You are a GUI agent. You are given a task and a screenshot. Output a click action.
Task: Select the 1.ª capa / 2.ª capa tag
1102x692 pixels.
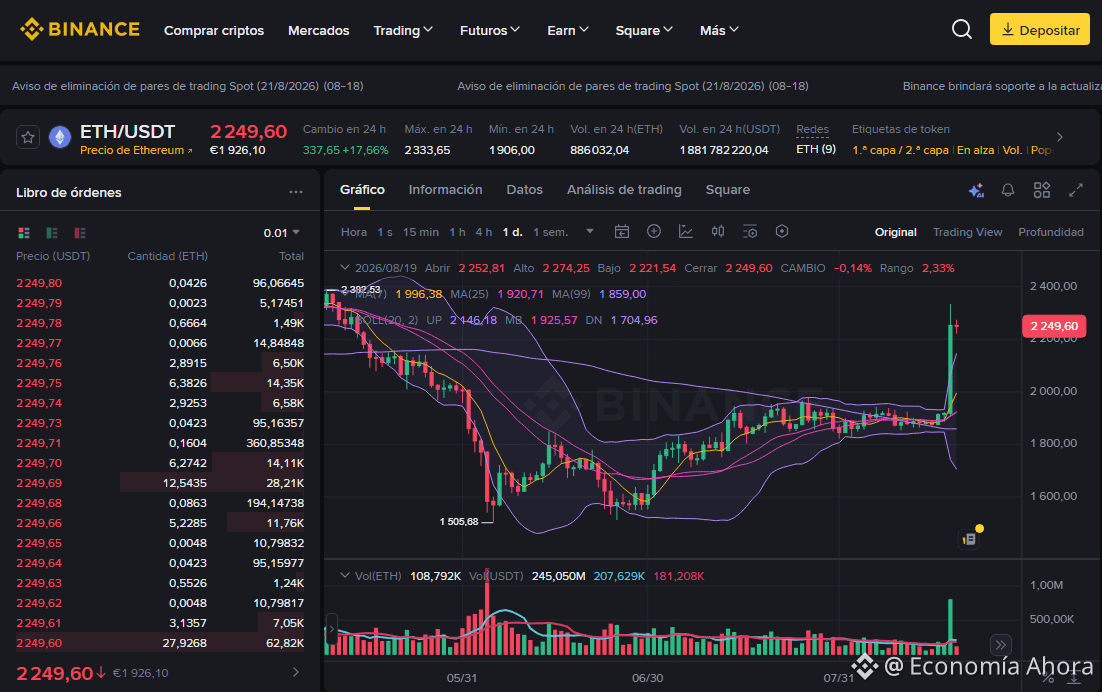pos(900,150)
